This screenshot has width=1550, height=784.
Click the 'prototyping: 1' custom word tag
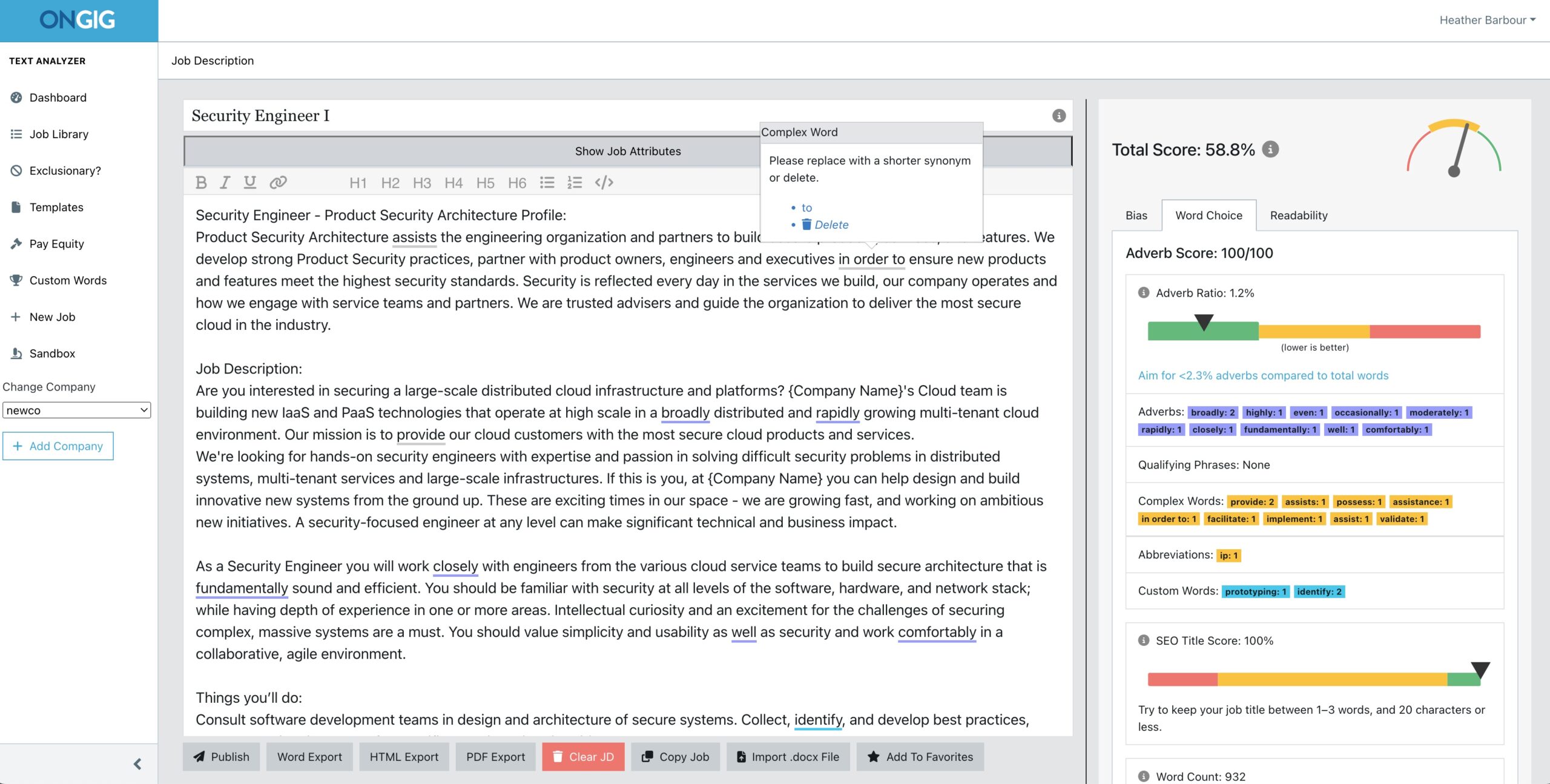pos(1256,591)
